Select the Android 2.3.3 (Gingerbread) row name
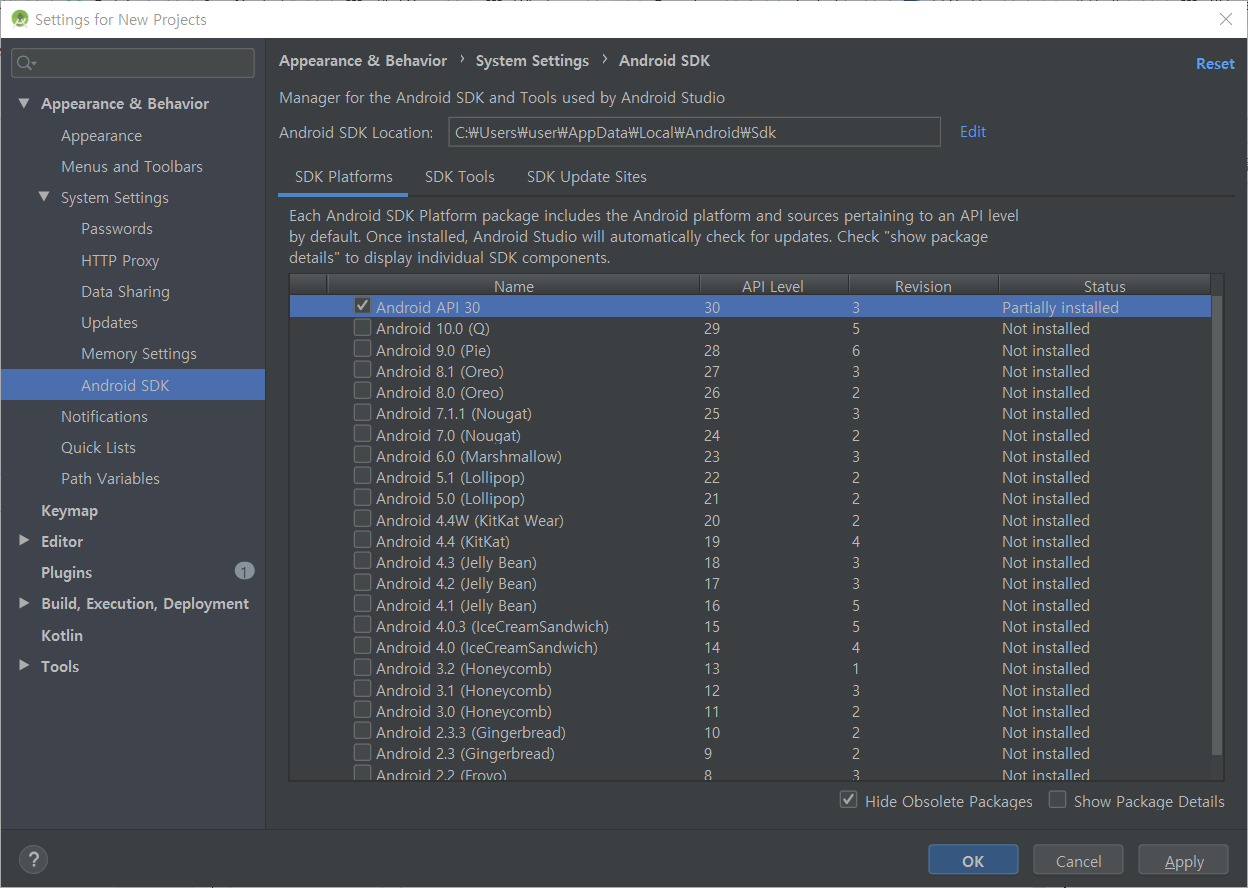The height and width of the screenshot is (888, 1248). tap(471, 732)
